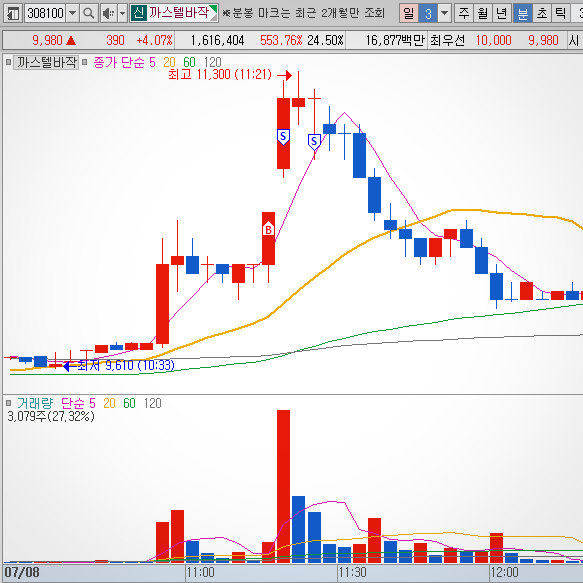Click the first S sell marker on the chart
The width and height of the screenshot is (583, 583).
[283, 137]
